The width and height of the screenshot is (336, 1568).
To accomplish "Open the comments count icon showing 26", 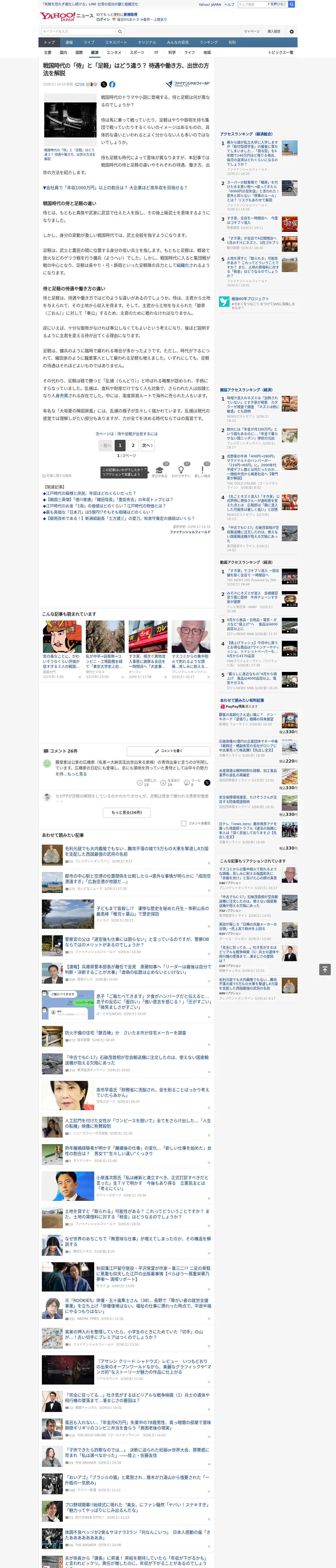I will pyautogui.click(x=80, y=85).
